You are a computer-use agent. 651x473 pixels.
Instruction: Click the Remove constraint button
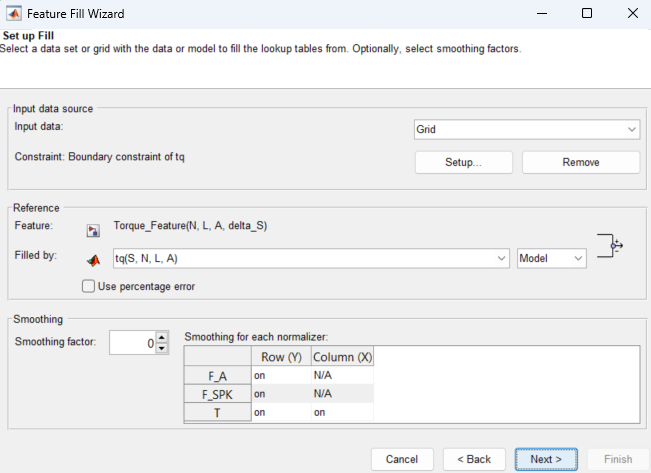[580, 162]
